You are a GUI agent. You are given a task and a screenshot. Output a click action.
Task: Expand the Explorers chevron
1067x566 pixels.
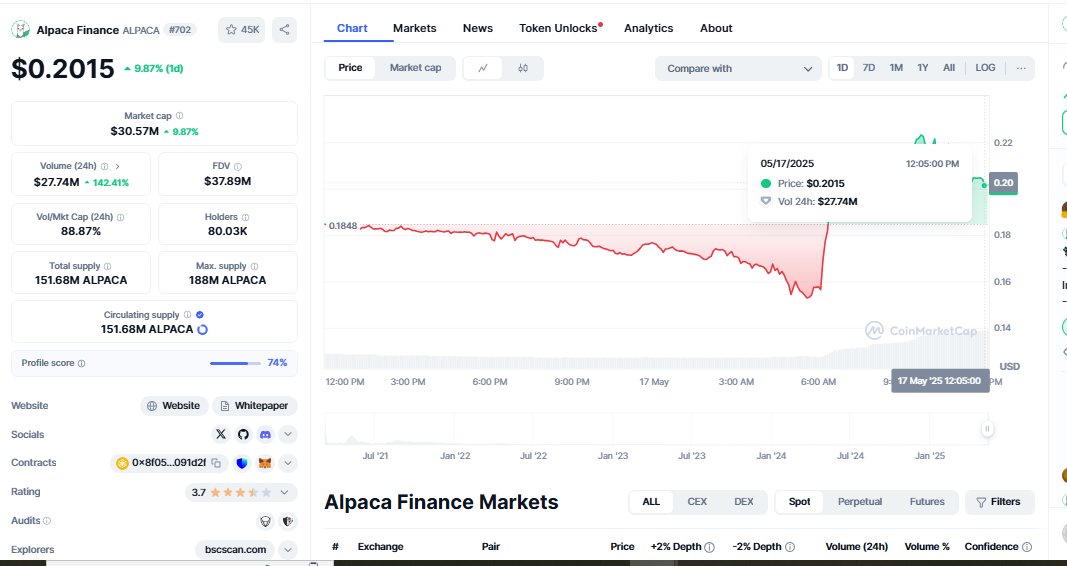coord(288,550)
